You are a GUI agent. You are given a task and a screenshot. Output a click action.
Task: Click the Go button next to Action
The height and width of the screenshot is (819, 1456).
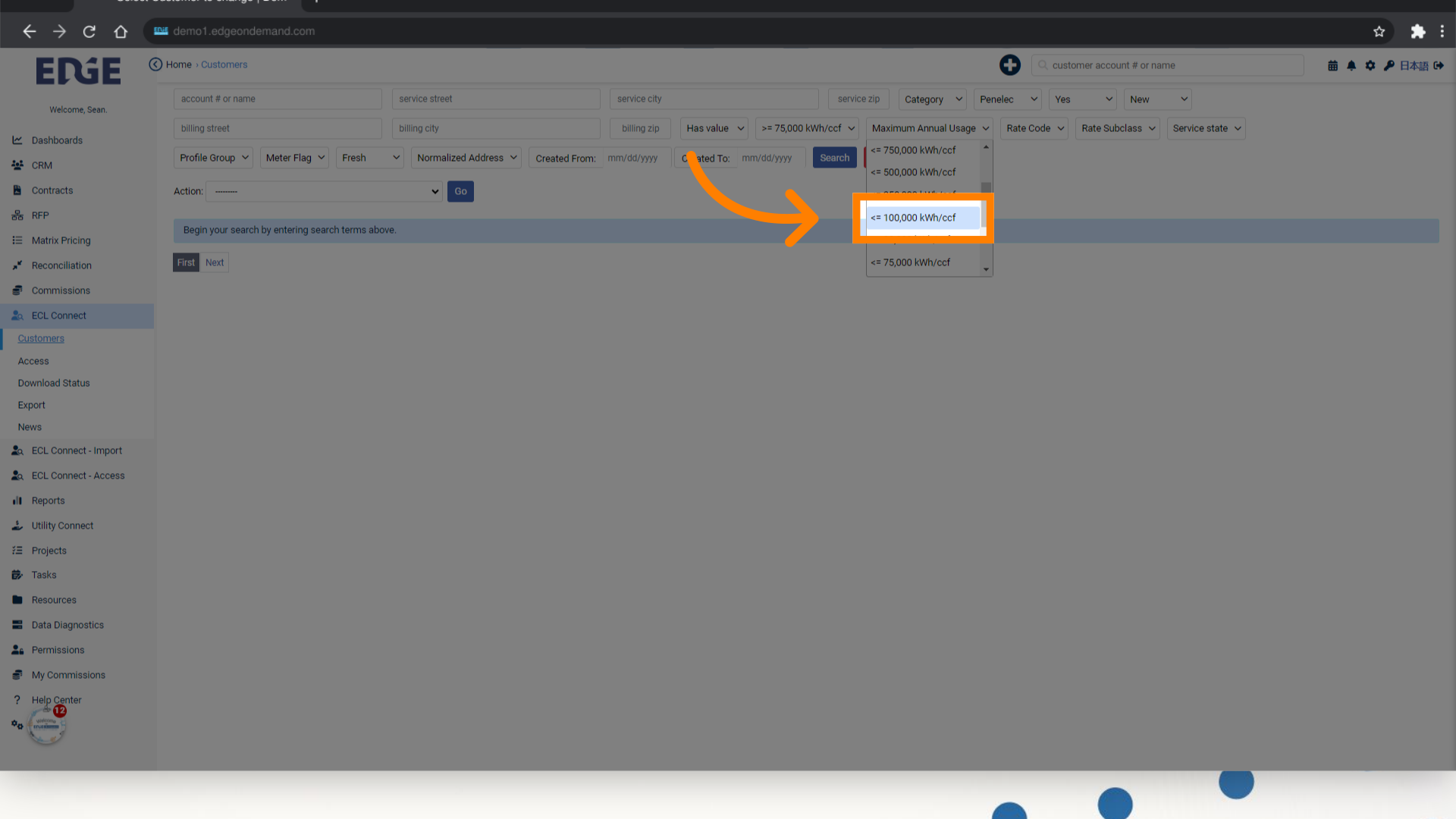460,191
